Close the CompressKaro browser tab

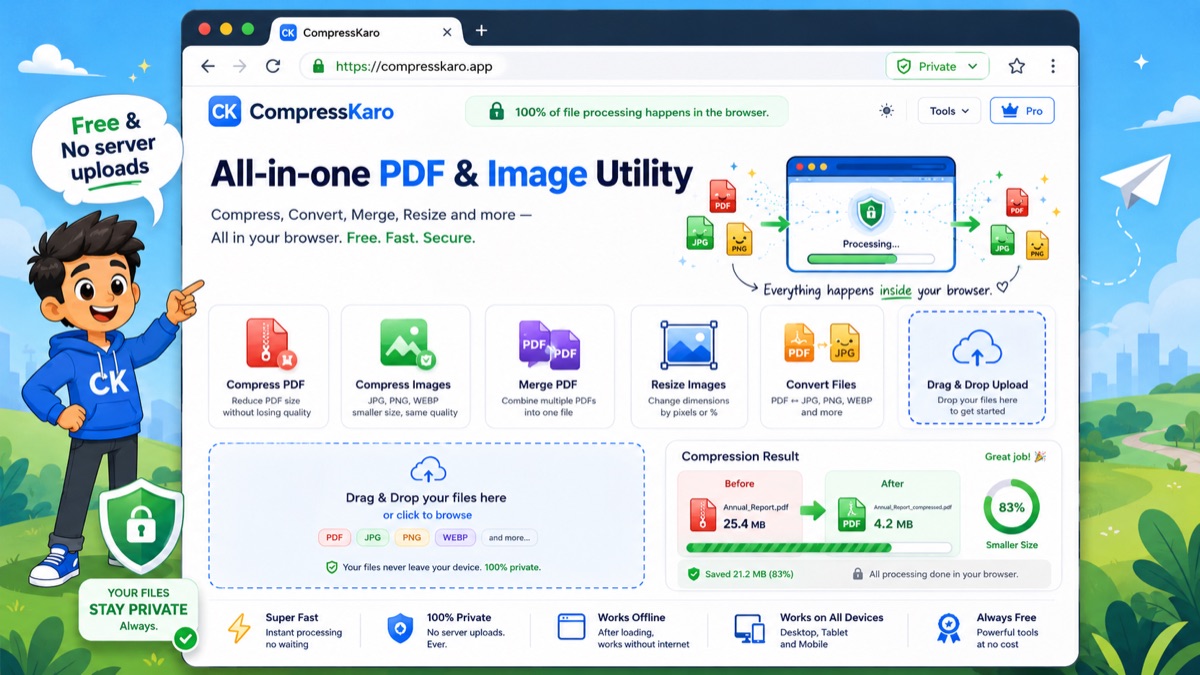click(x=447, y=32)
